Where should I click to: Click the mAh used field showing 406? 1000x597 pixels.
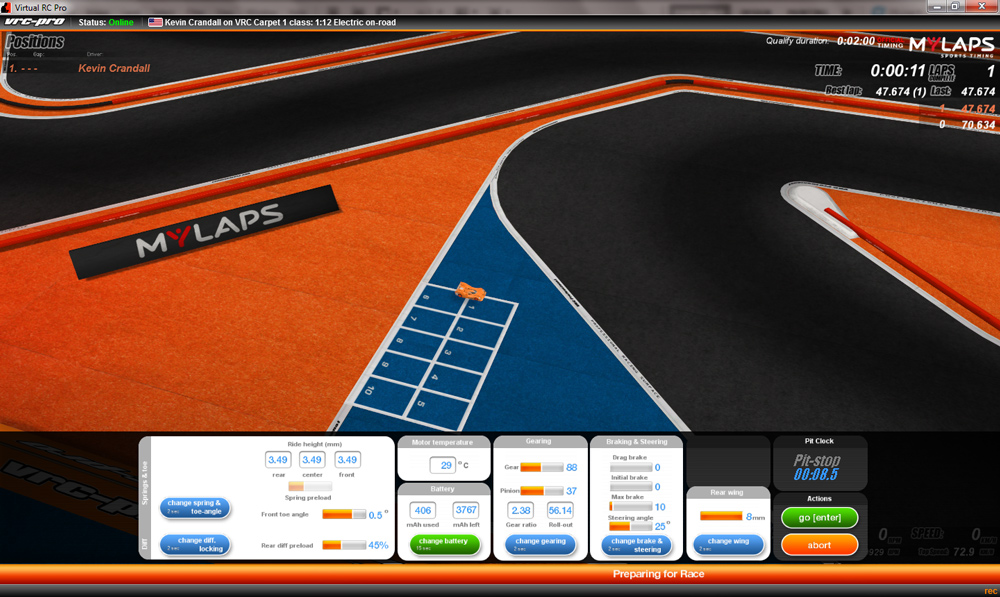coord(423,510)
